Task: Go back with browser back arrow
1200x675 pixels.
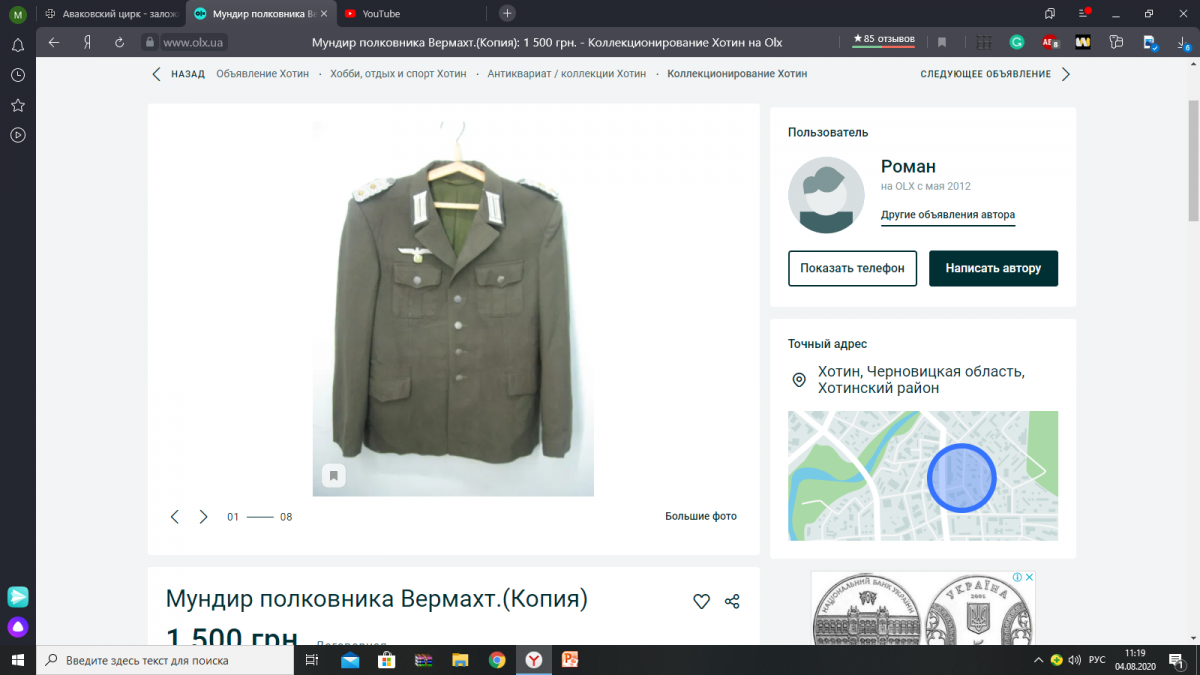Action: (x=54, y=42)
